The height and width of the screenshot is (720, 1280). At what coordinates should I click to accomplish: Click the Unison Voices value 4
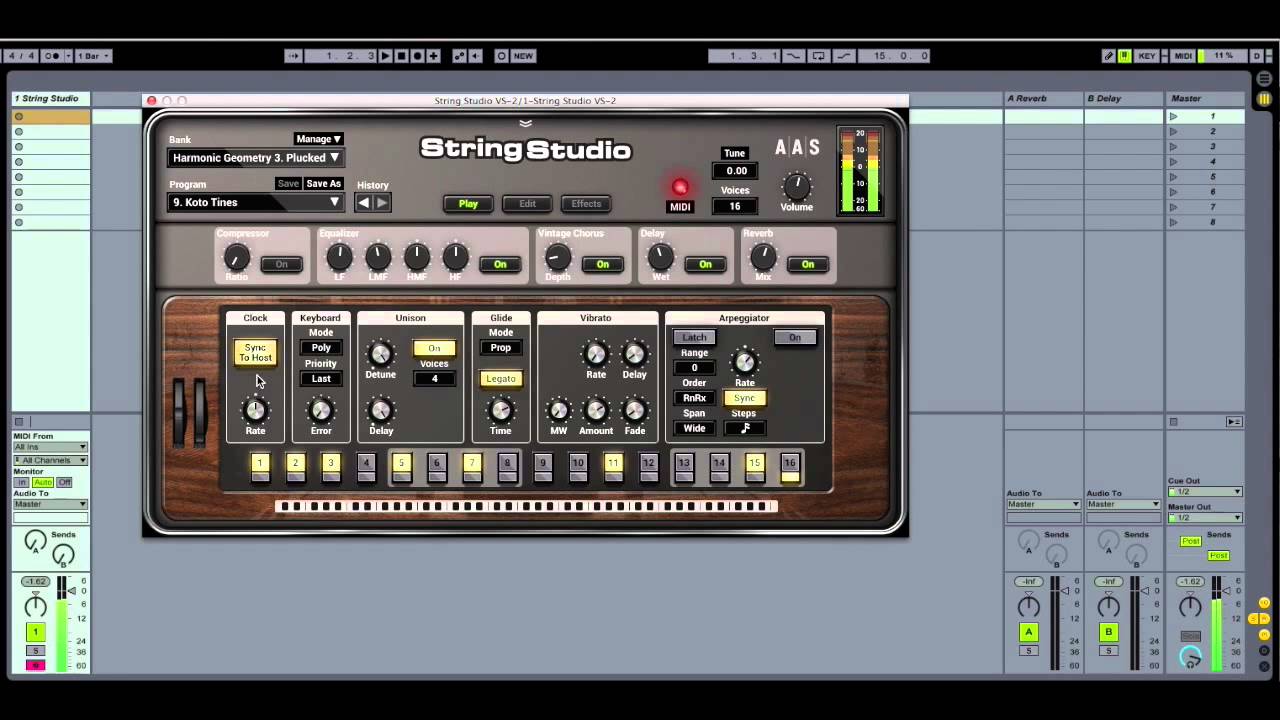(x=434, y=379)
